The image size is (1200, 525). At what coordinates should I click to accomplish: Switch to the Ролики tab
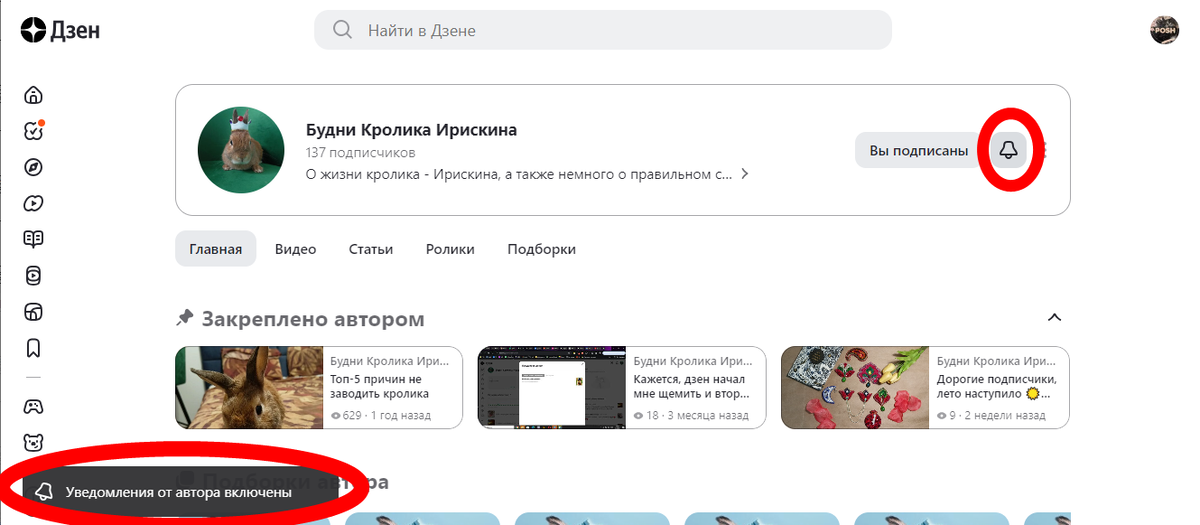[450, 249]
